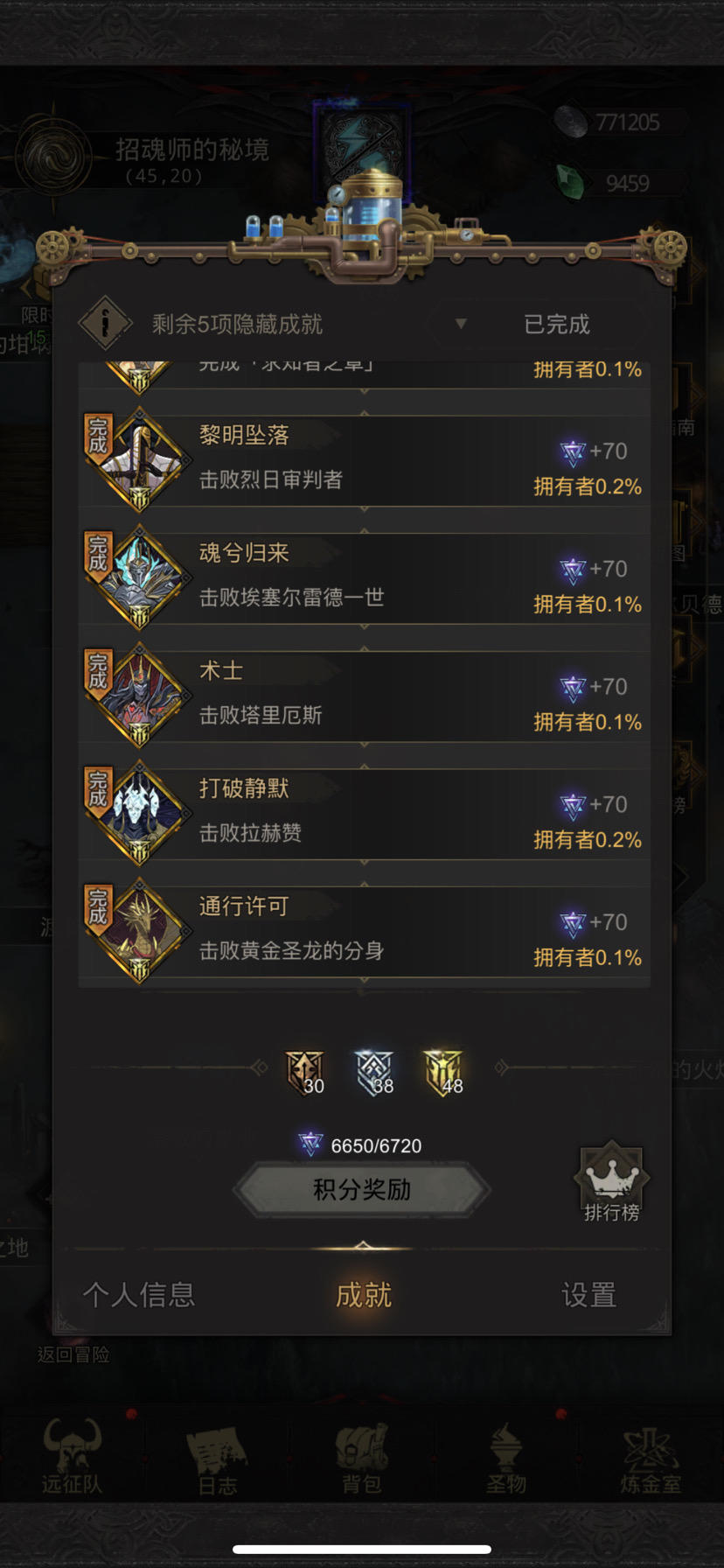Click the 返回冒险 link
724x1568 pixels.
click(x=73, y=1354)
